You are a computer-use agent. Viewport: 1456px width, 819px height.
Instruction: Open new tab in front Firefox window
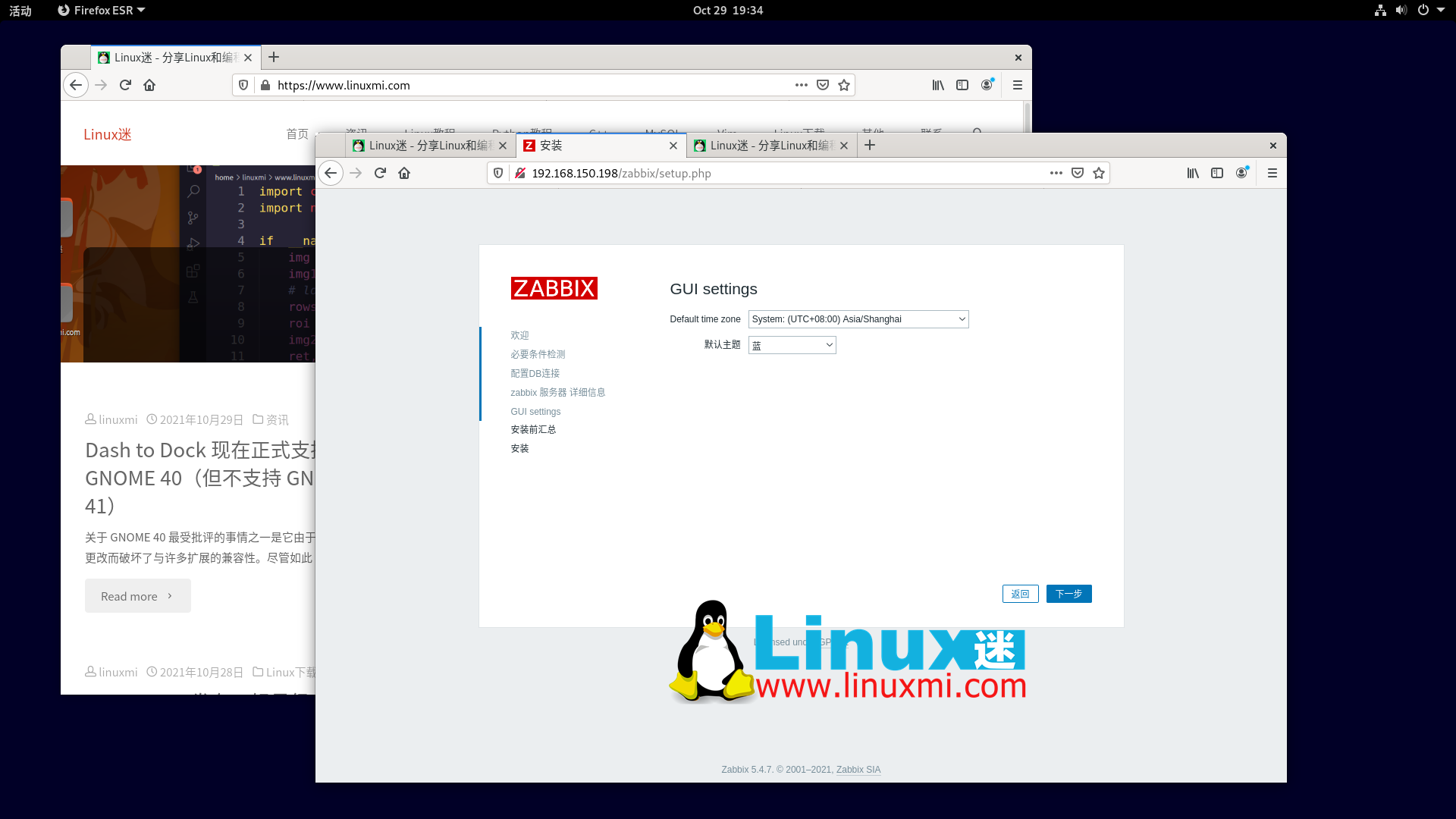click(x=870, y=145)
